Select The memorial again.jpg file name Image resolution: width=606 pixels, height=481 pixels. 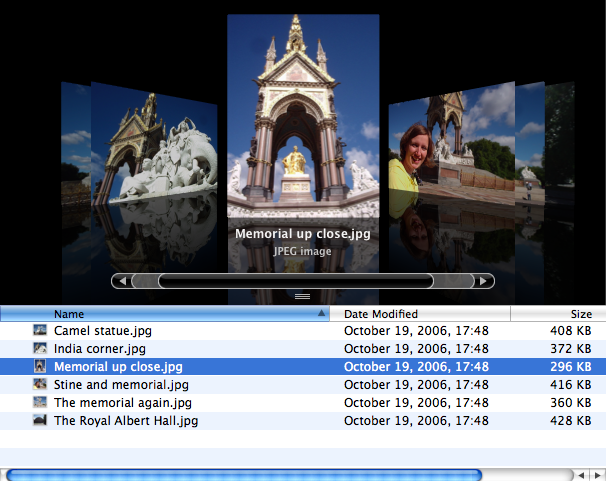tap(123, 403)
